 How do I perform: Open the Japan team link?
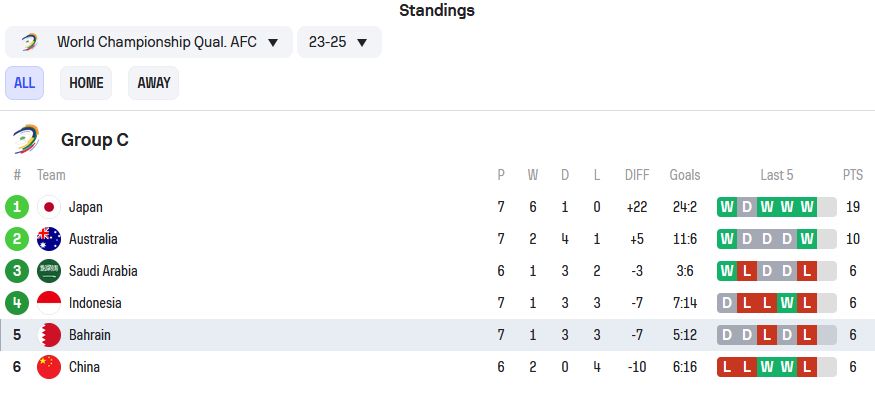pyautogui.click(x=86, y=207)
